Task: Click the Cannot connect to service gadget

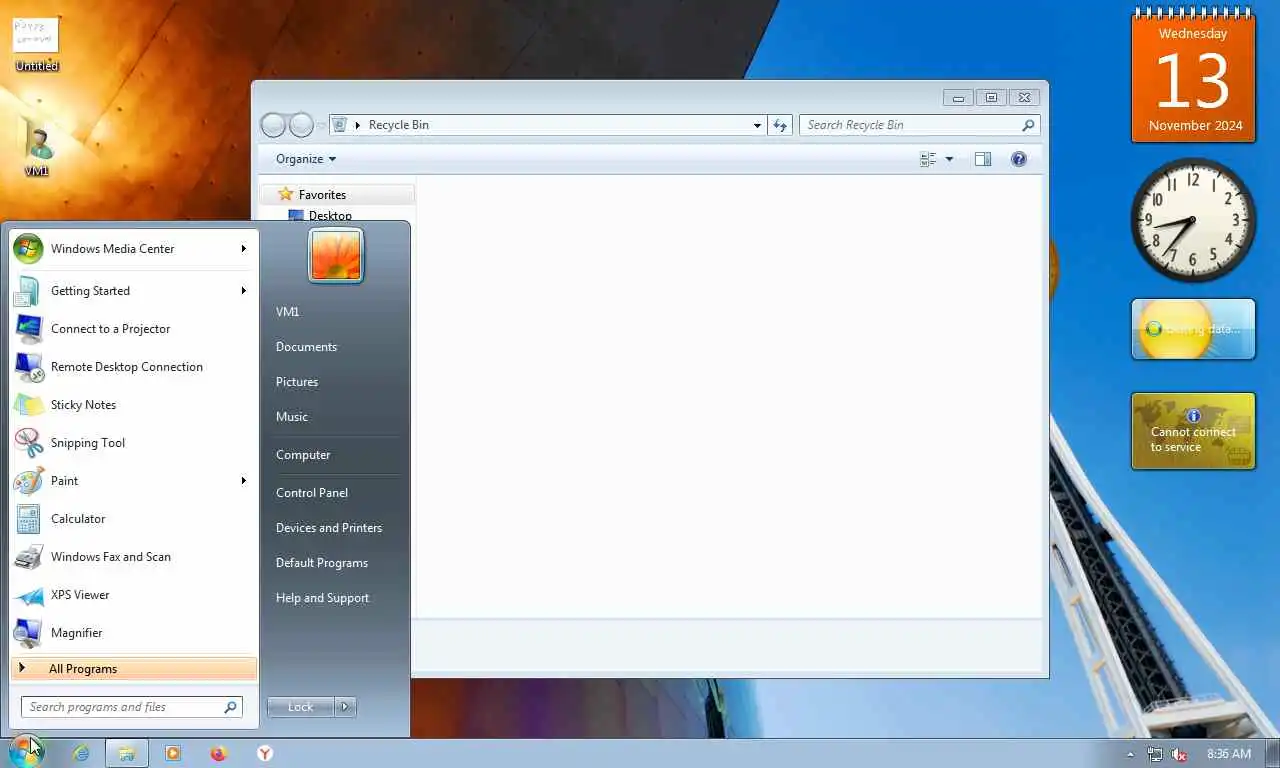Action: [x=1193, y=431]
